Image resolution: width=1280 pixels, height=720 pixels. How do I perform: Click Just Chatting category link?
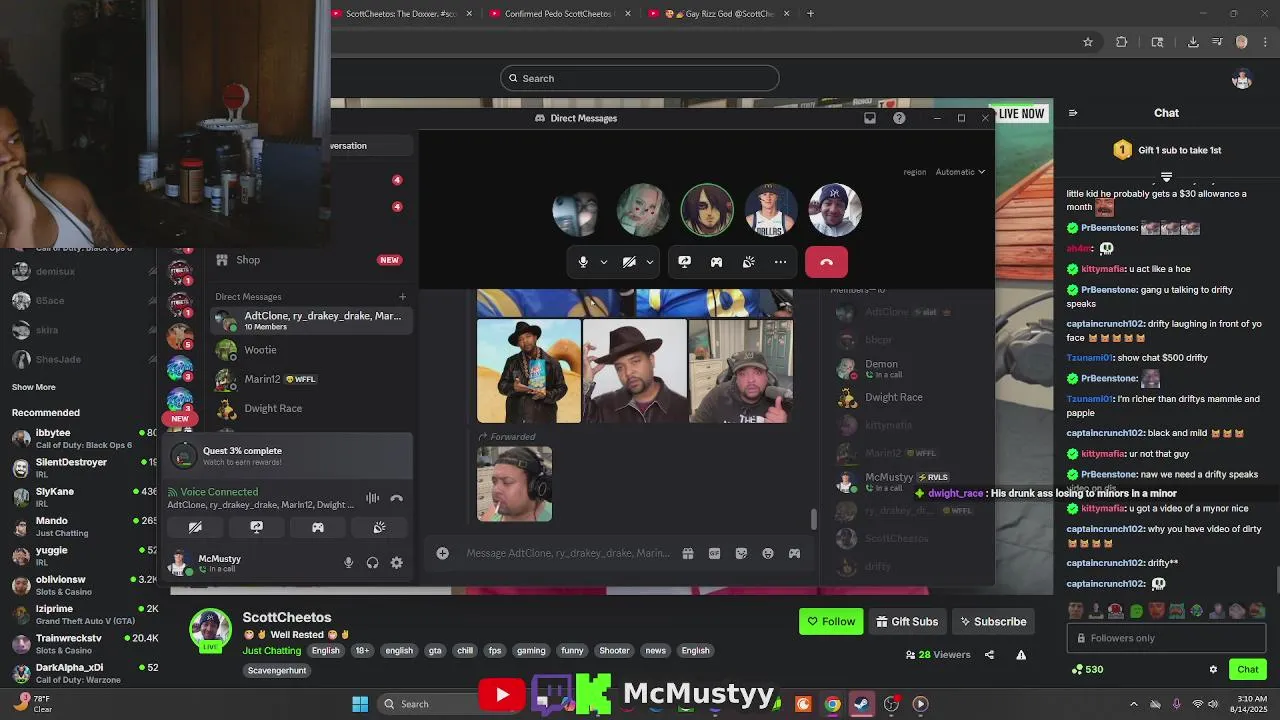coord(273,650)
